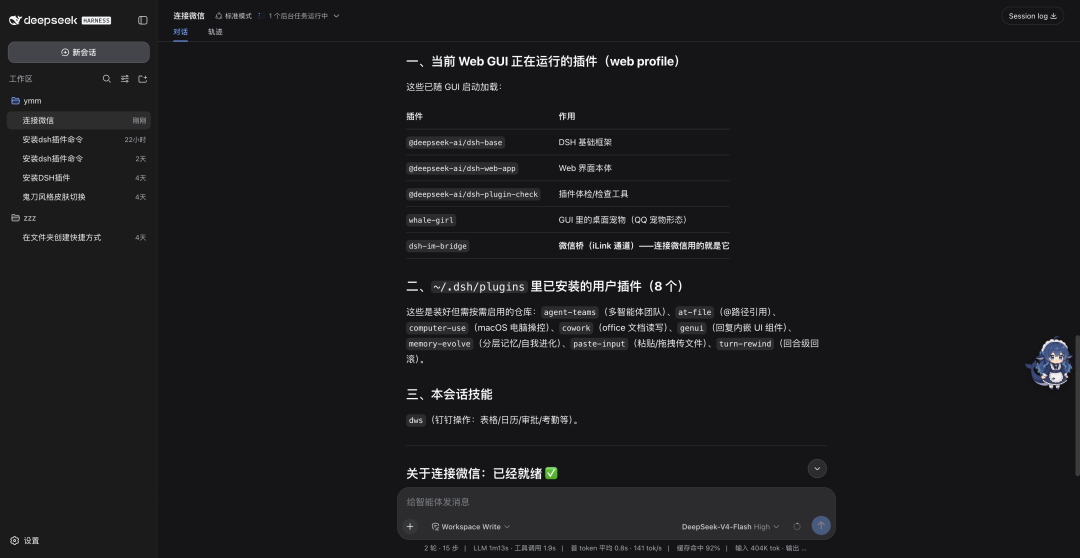
Task: Click the @deepseek-ai/dsh-web-app plugin cell
Action: pos(461,169)
